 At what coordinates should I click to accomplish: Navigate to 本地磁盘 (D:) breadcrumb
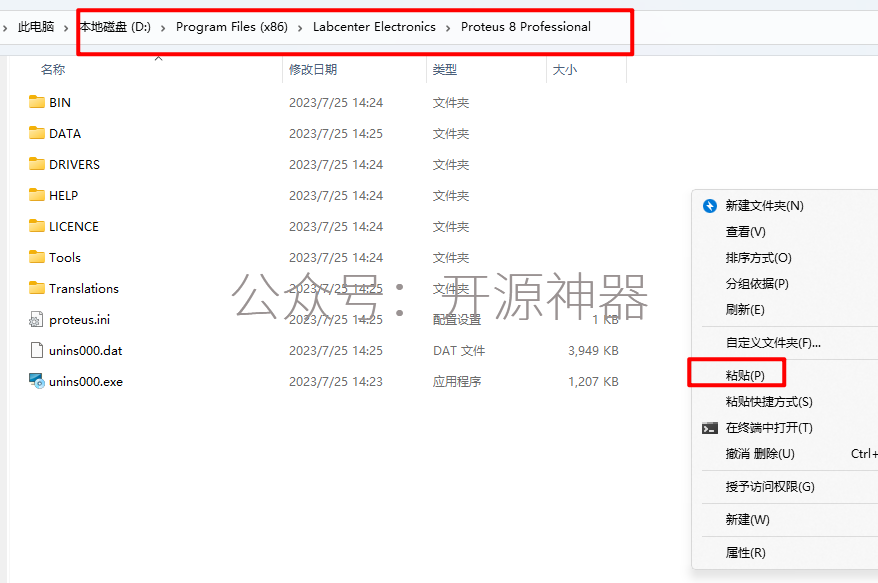(115, 27)
